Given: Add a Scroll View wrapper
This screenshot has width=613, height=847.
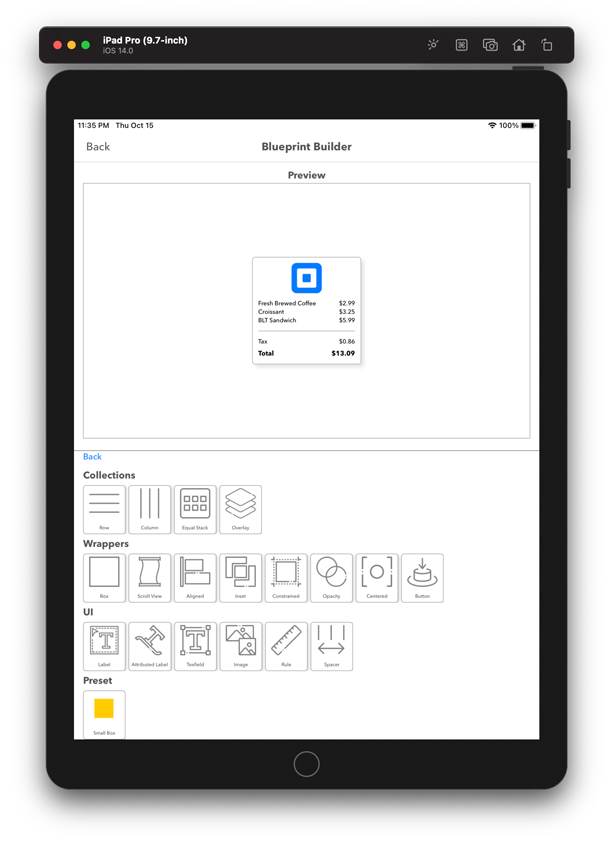Looking at the screenshot, I should tap(150, 578).
